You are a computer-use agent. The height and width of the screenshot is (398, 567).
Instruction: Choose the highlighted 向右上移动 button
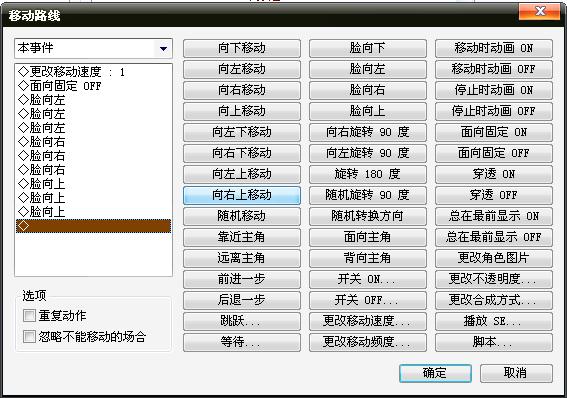(x=242, y=195)
